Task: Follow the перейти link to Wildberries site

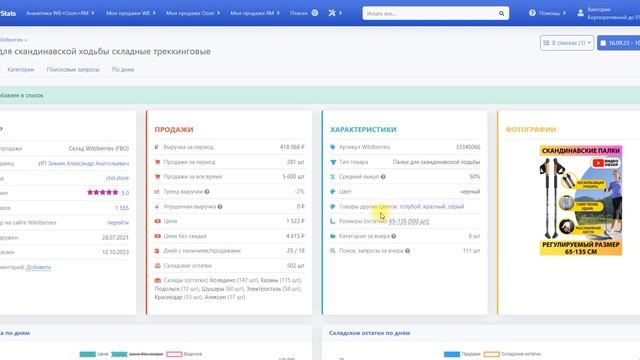Action: pos(118,222)
